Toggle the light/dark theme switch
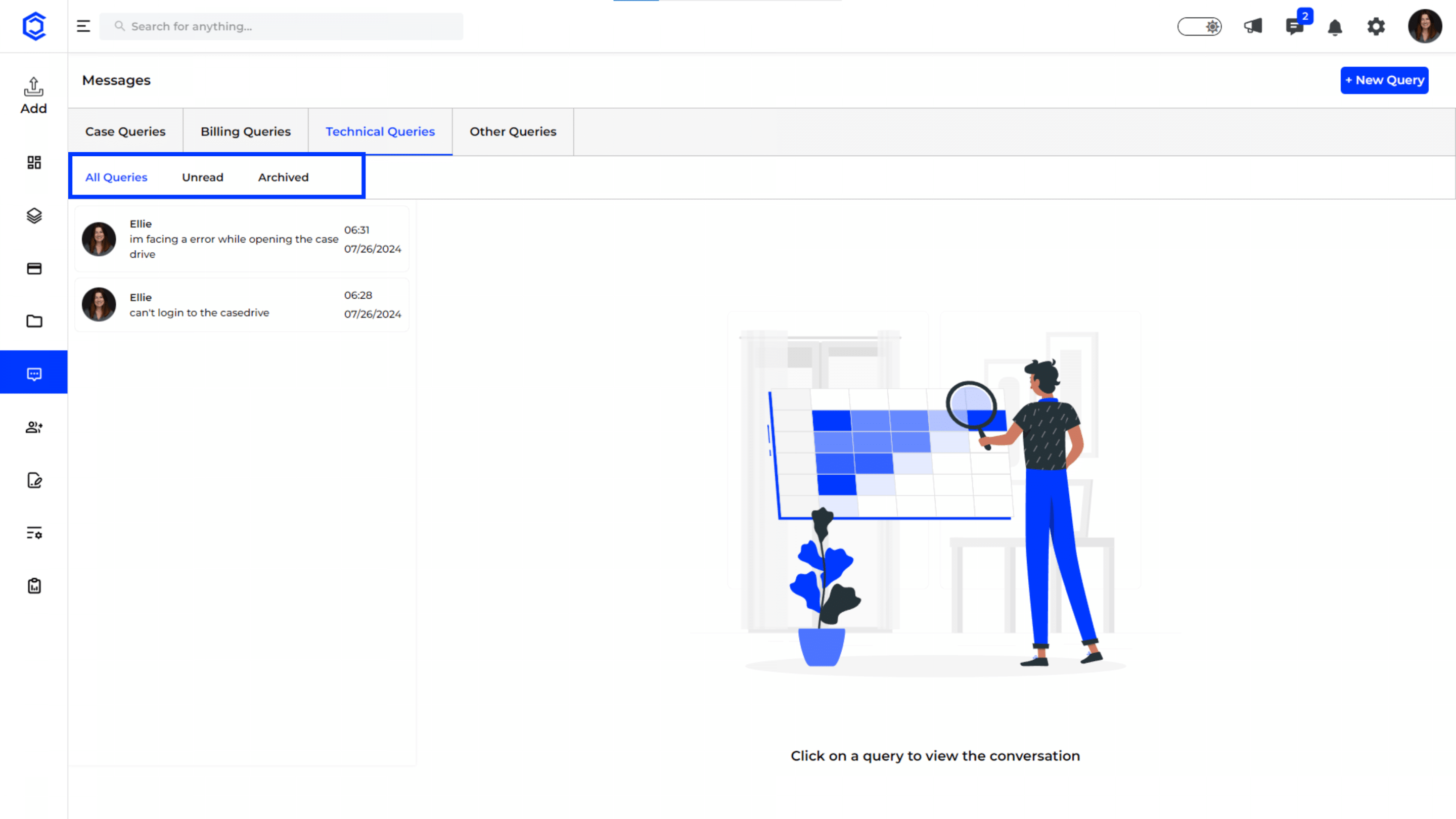 point(1199,27)
